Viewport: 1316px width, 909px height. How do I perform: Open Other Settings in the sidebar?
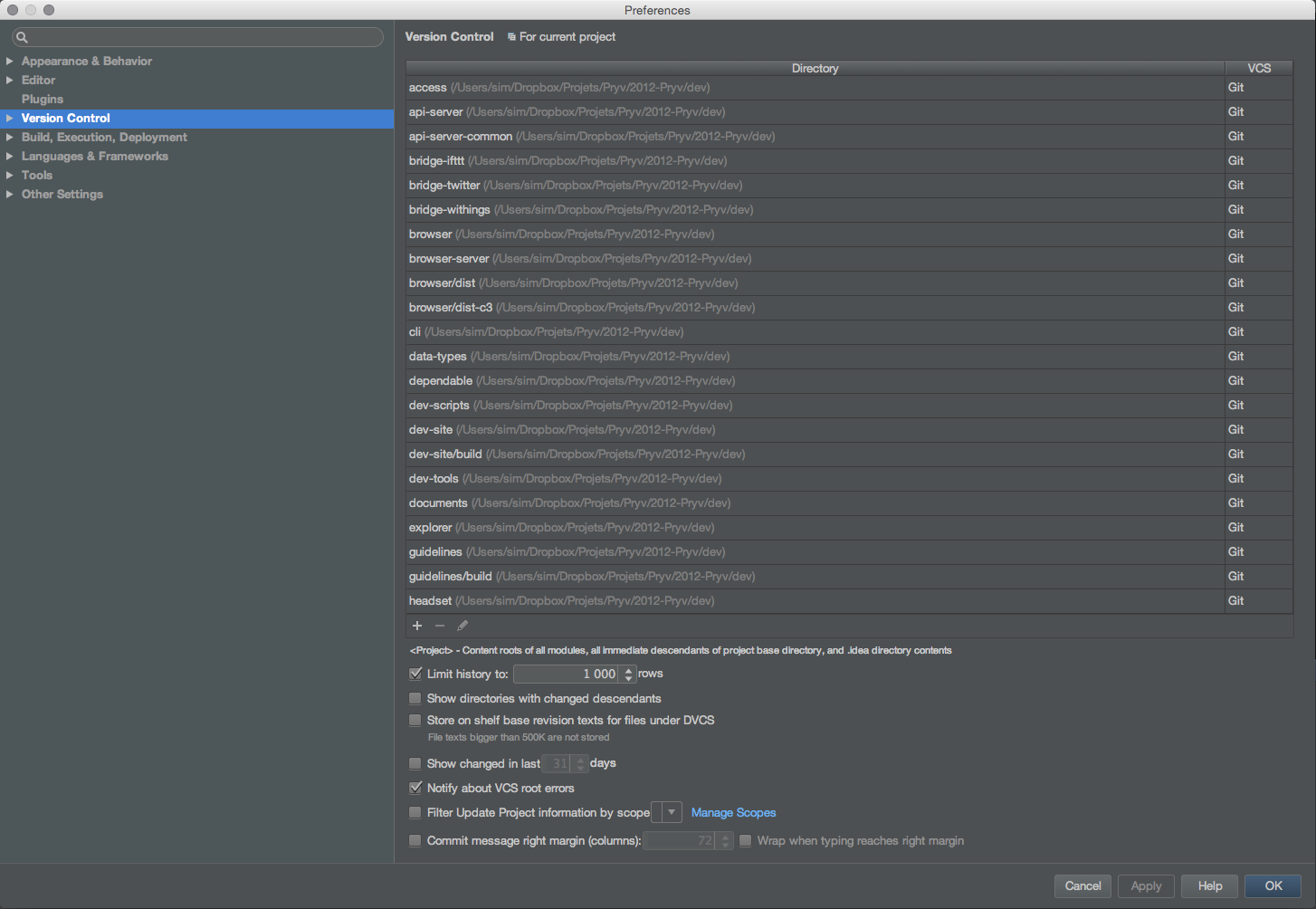[62, 194]
